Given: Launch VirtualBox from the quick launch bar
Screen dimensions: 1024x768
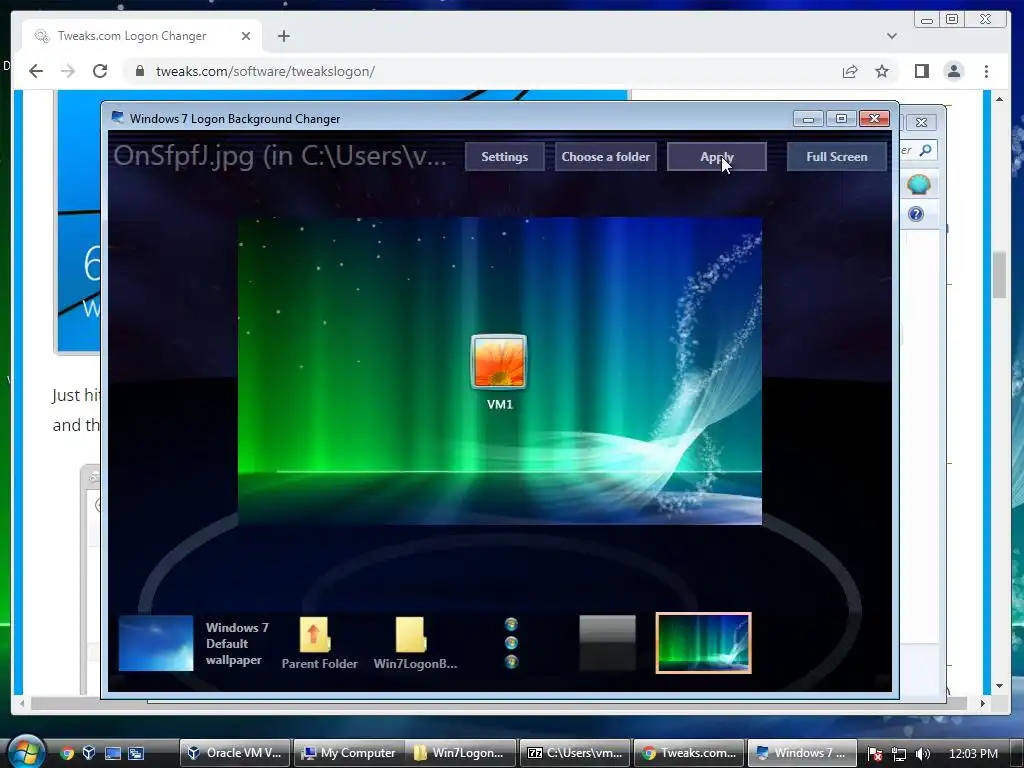Looking at the screenshot, I should 89,753.
